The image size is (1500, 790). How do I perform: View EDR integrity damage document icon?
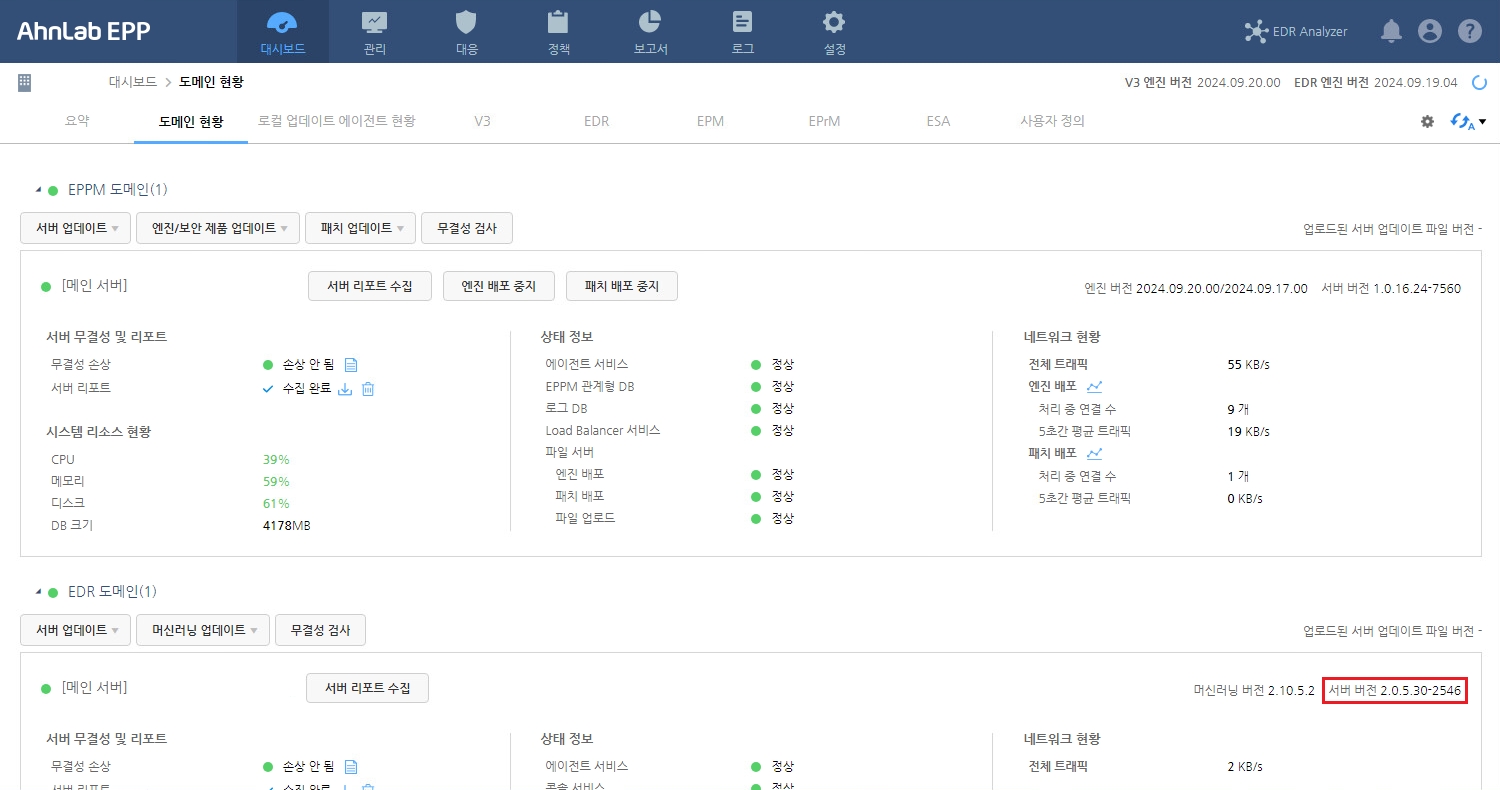coord(351,767)
